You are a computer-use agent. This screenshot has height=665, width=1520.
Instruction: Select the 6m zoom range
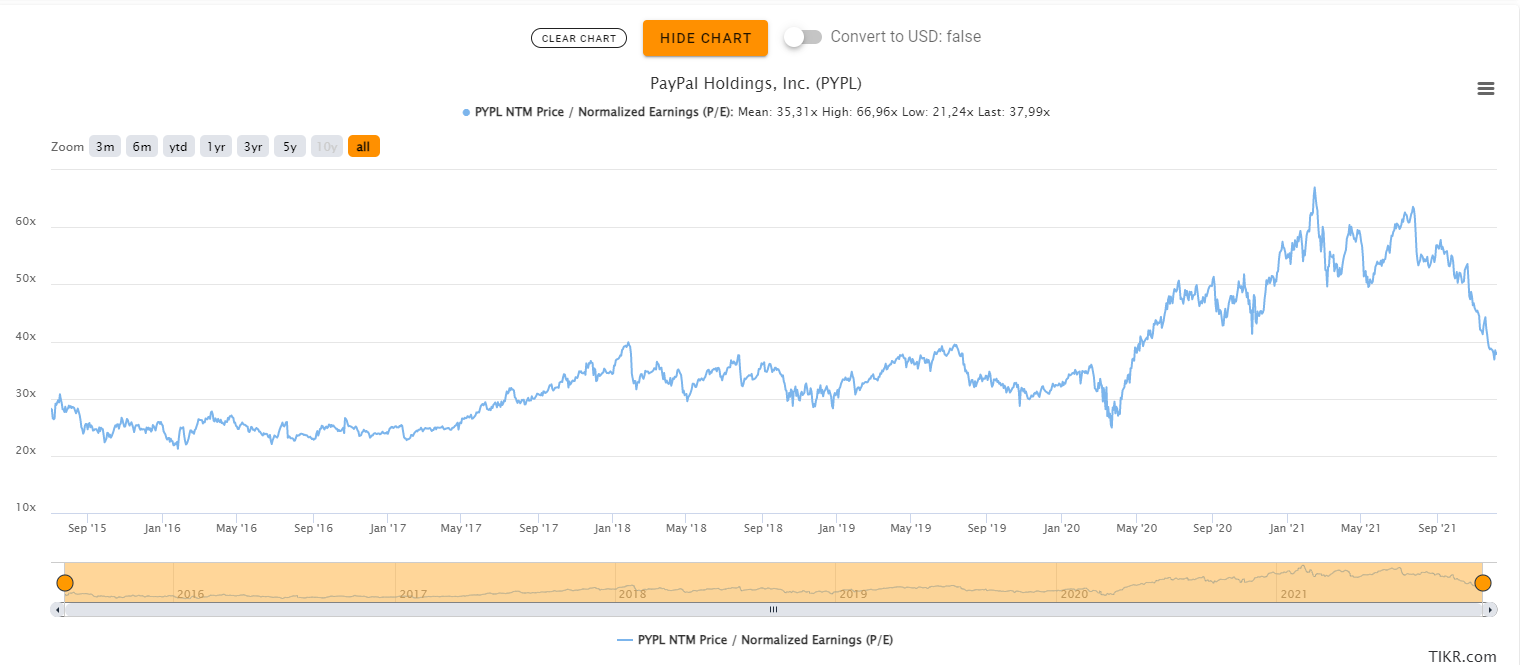click(x=142, y=147)
